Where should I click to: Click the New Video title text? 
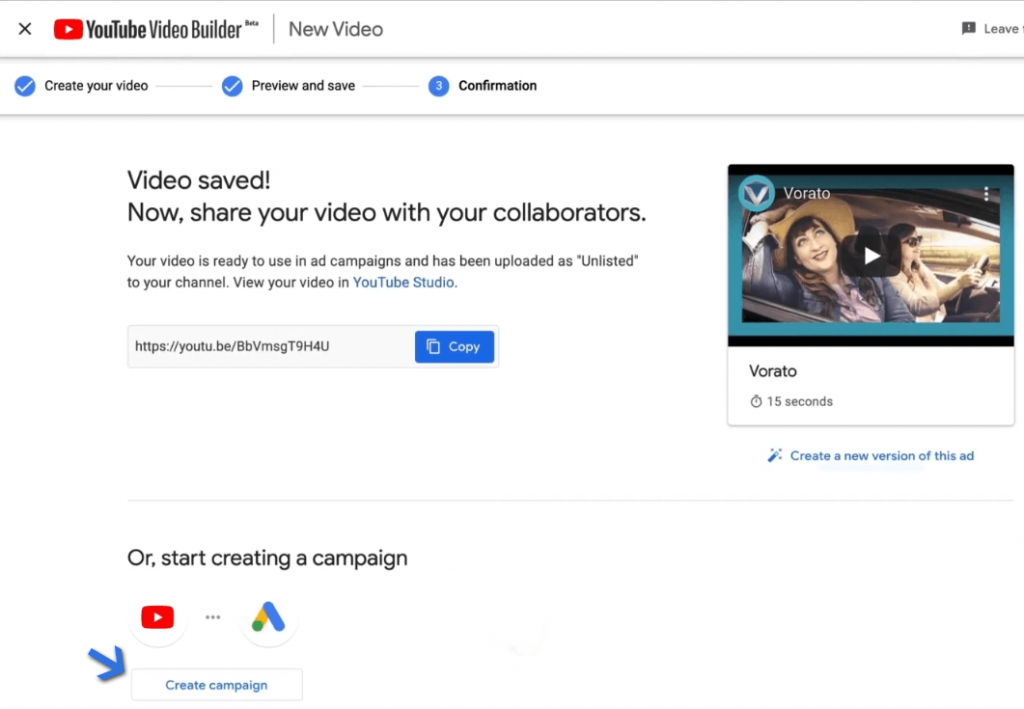point(336,29)
